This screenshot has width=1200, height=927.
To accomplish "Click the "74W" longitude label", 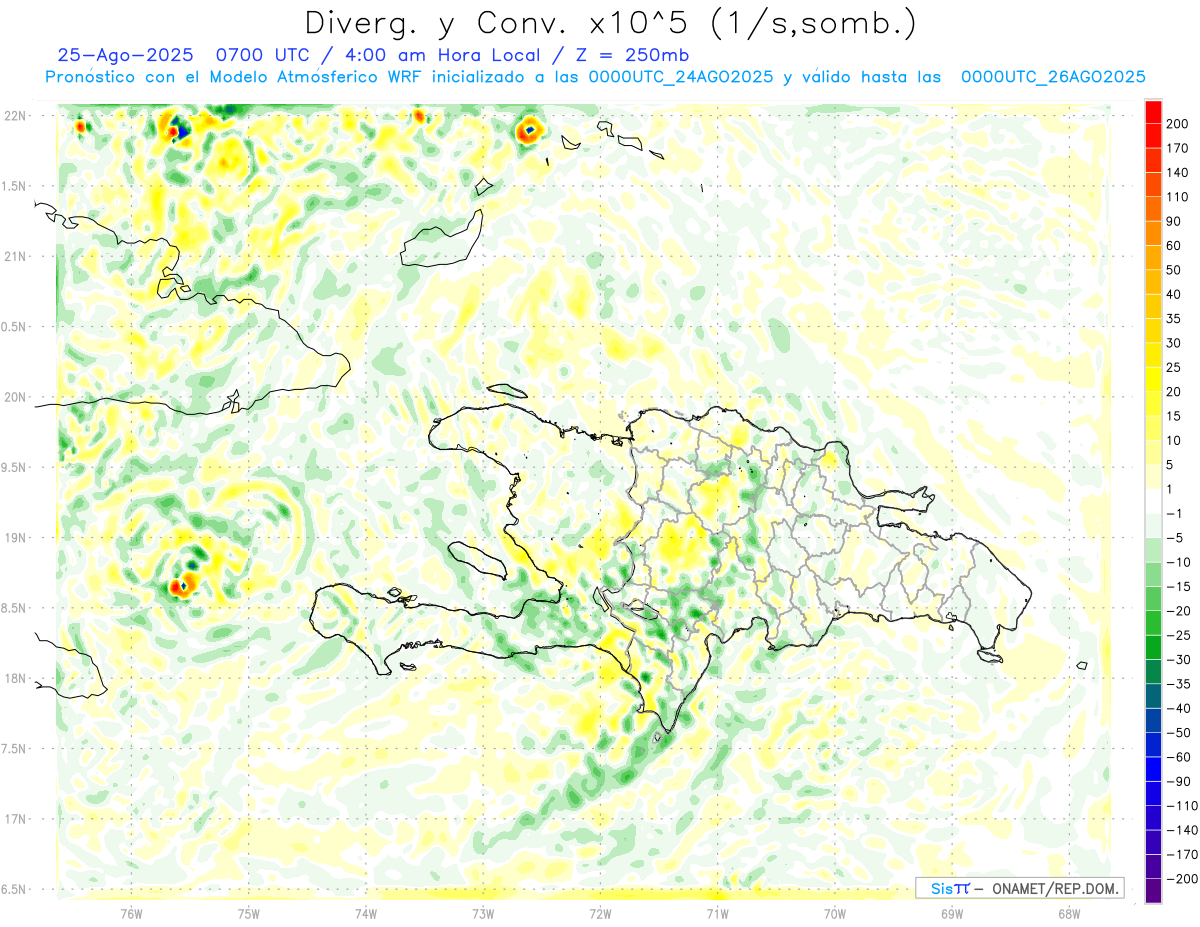I will (366, 913).
